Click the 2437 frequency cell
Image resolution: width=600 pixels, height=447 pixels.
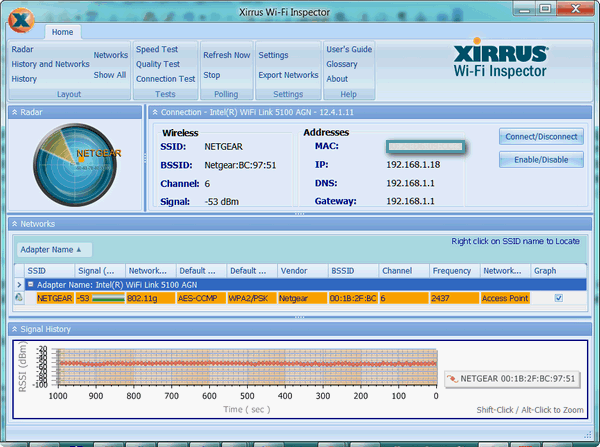tap(455, 298)
